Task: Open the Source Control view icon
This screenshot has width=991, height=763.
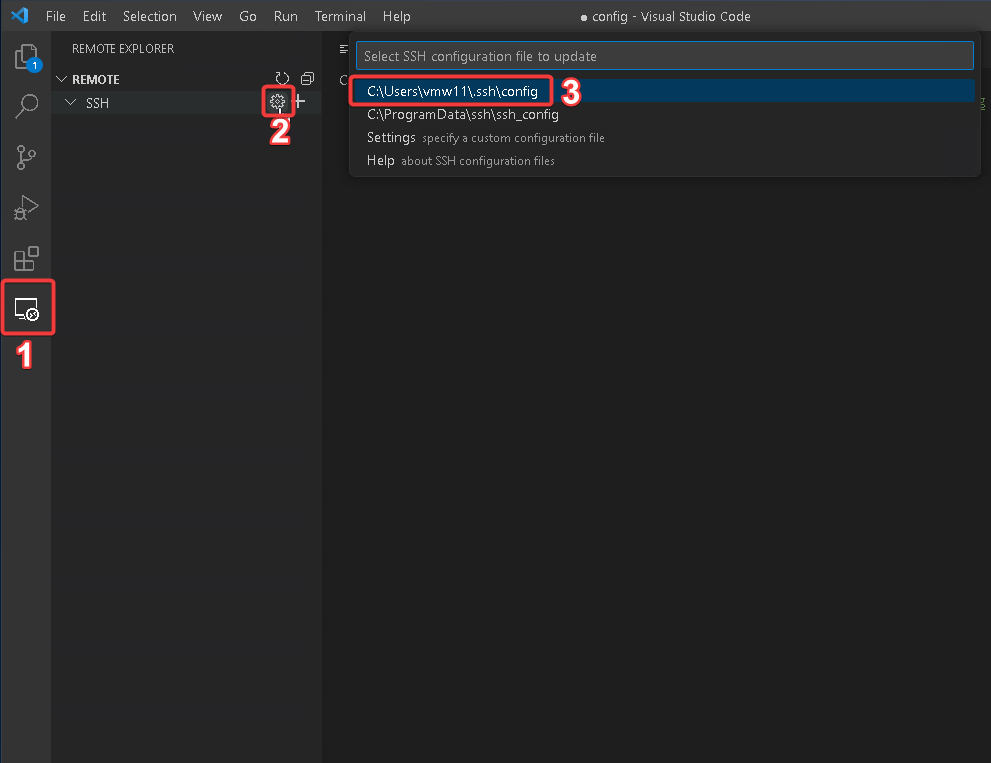Action: [27, 157]
